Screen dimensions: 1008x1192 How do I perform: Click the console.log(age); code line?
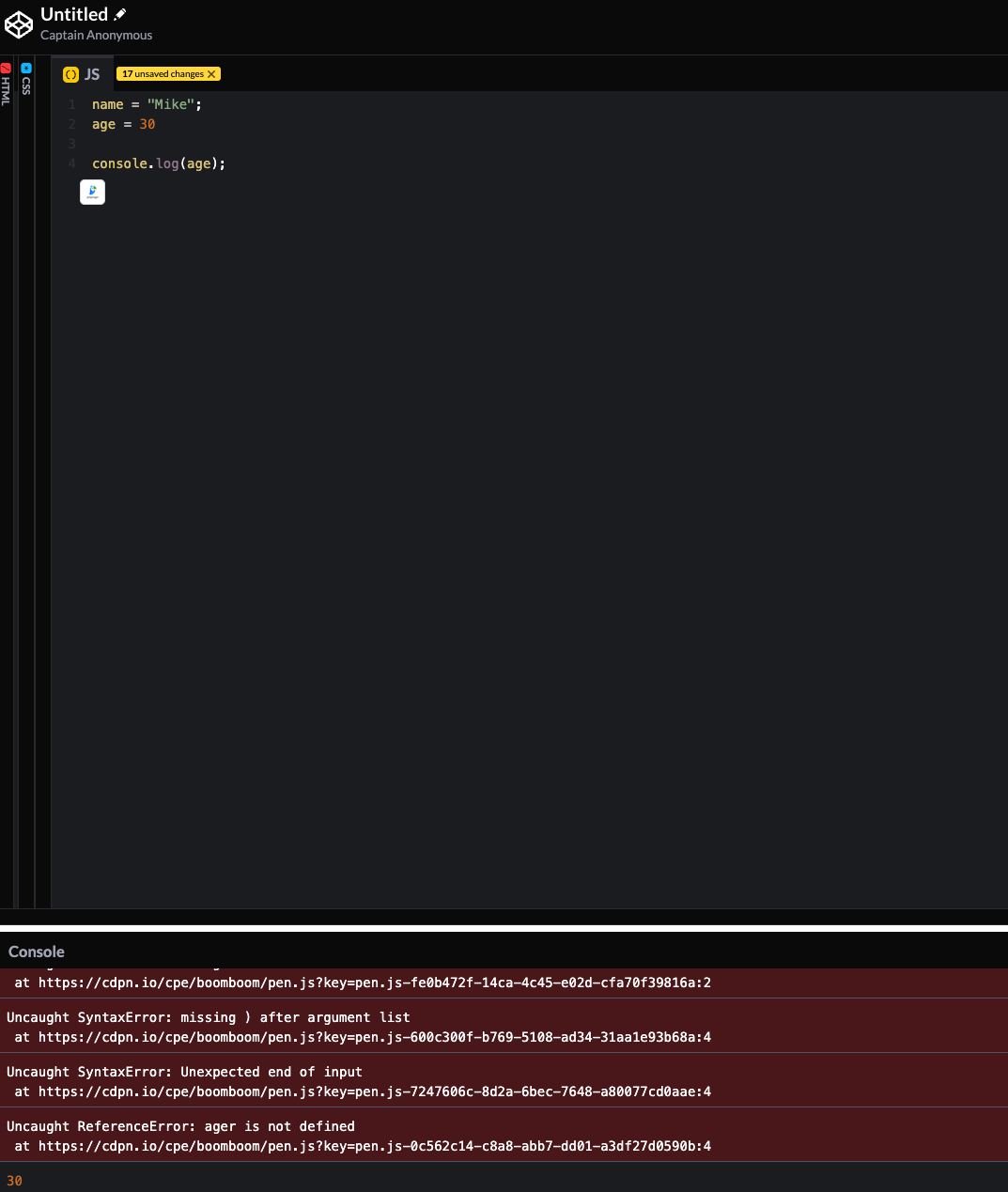159,163
